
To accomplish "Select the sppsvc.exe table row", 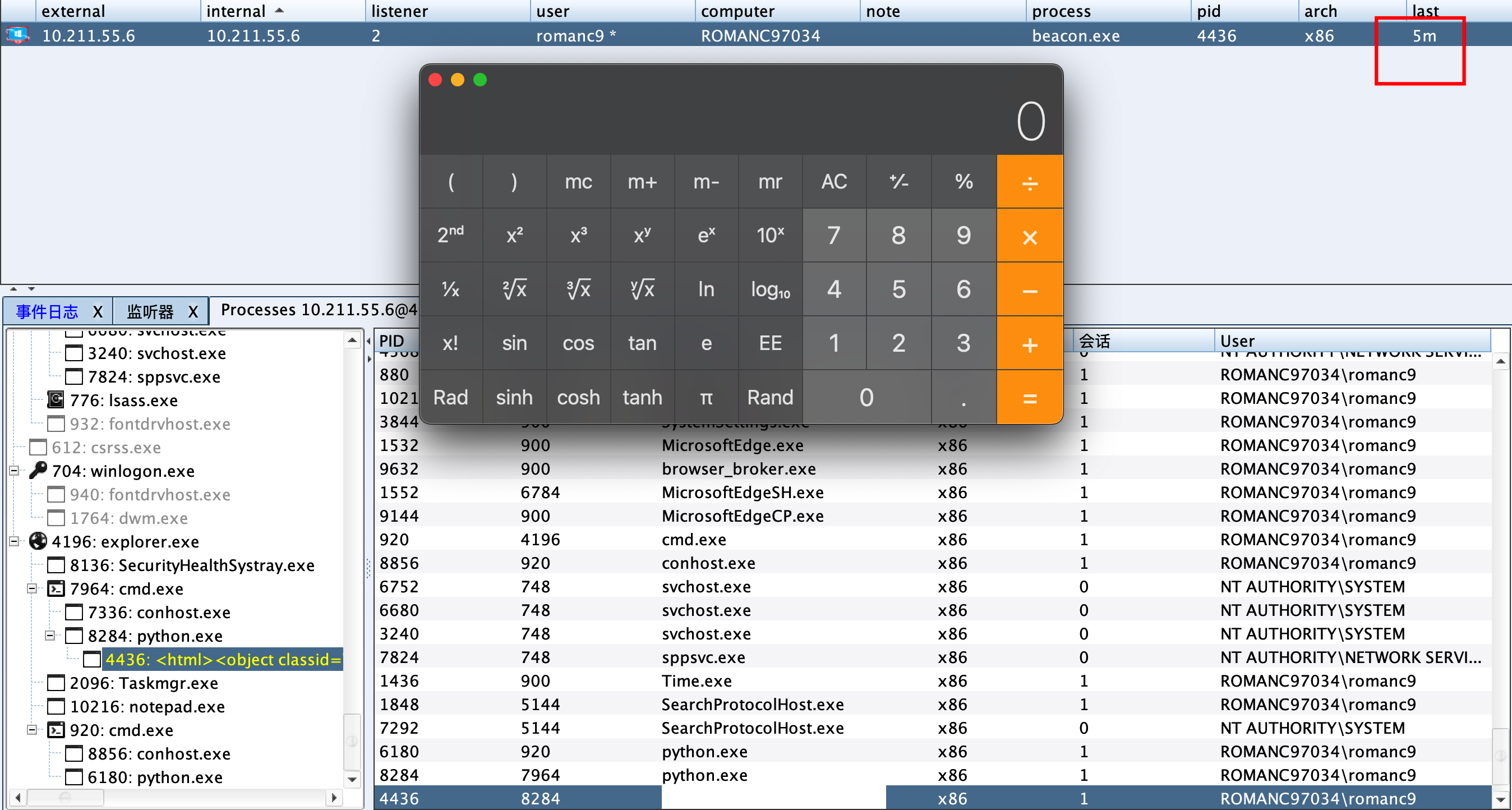I will point(933,657).
